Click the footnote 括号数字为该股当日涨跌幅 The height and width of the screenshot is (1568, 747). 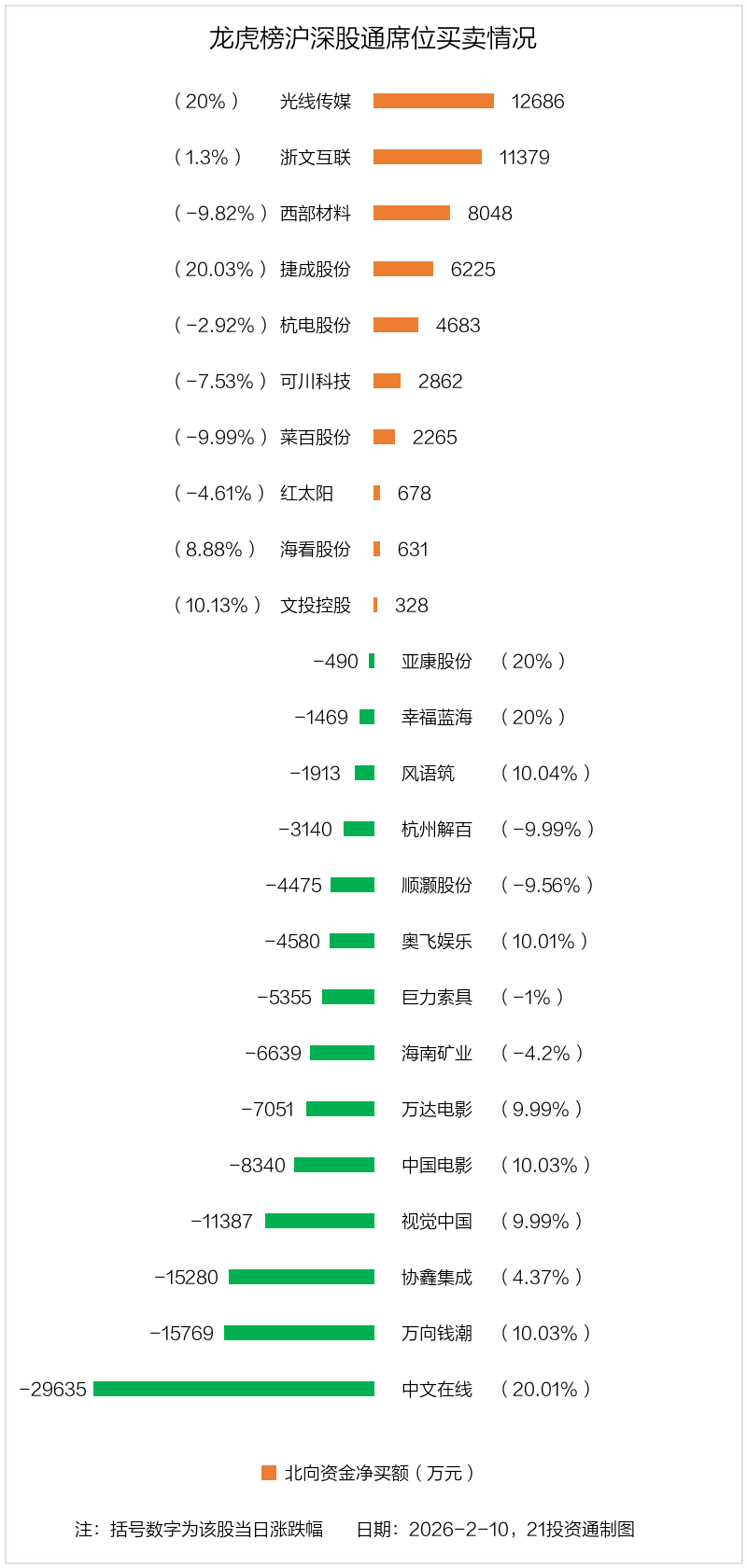[217, 1529]
